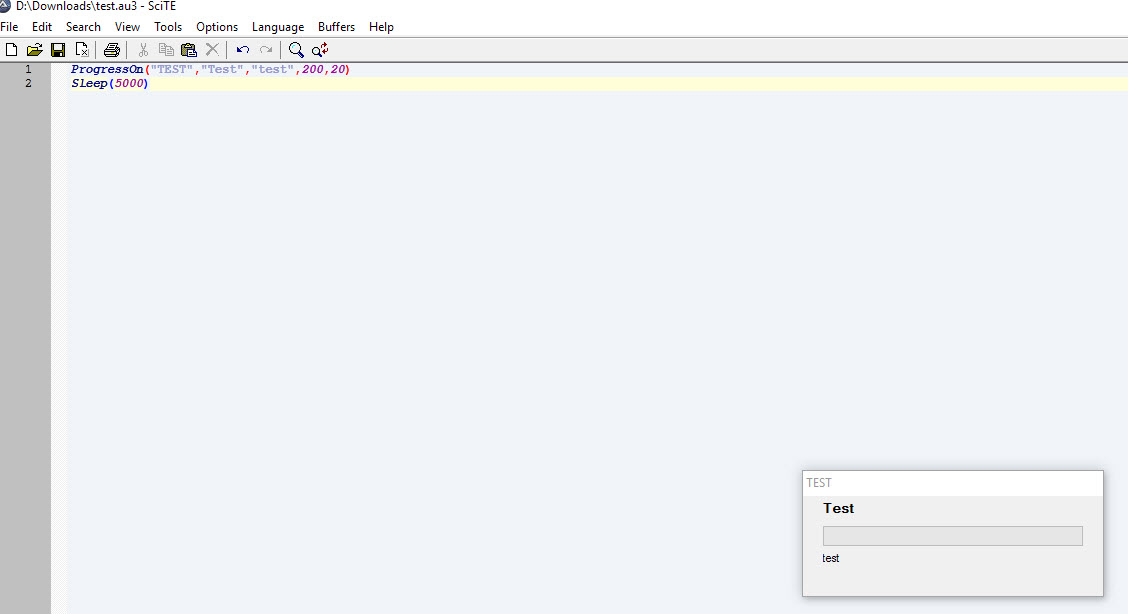Open the Buffers menu
This screenshot has height=614, width=1128.
(337, 27)
